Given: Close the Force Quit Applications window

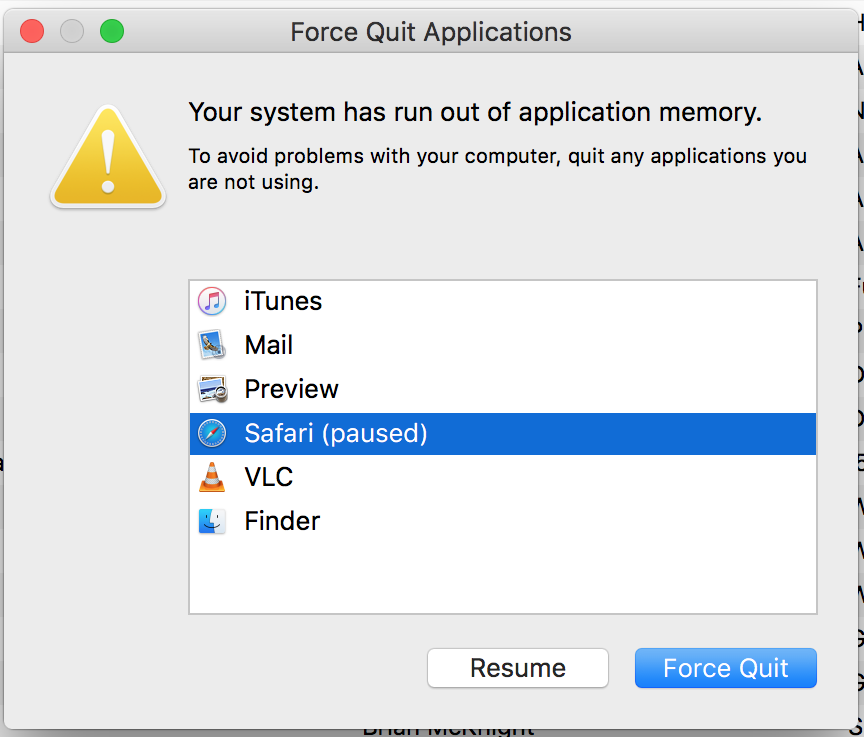Looking at the screenshot, I should point(32,31).
